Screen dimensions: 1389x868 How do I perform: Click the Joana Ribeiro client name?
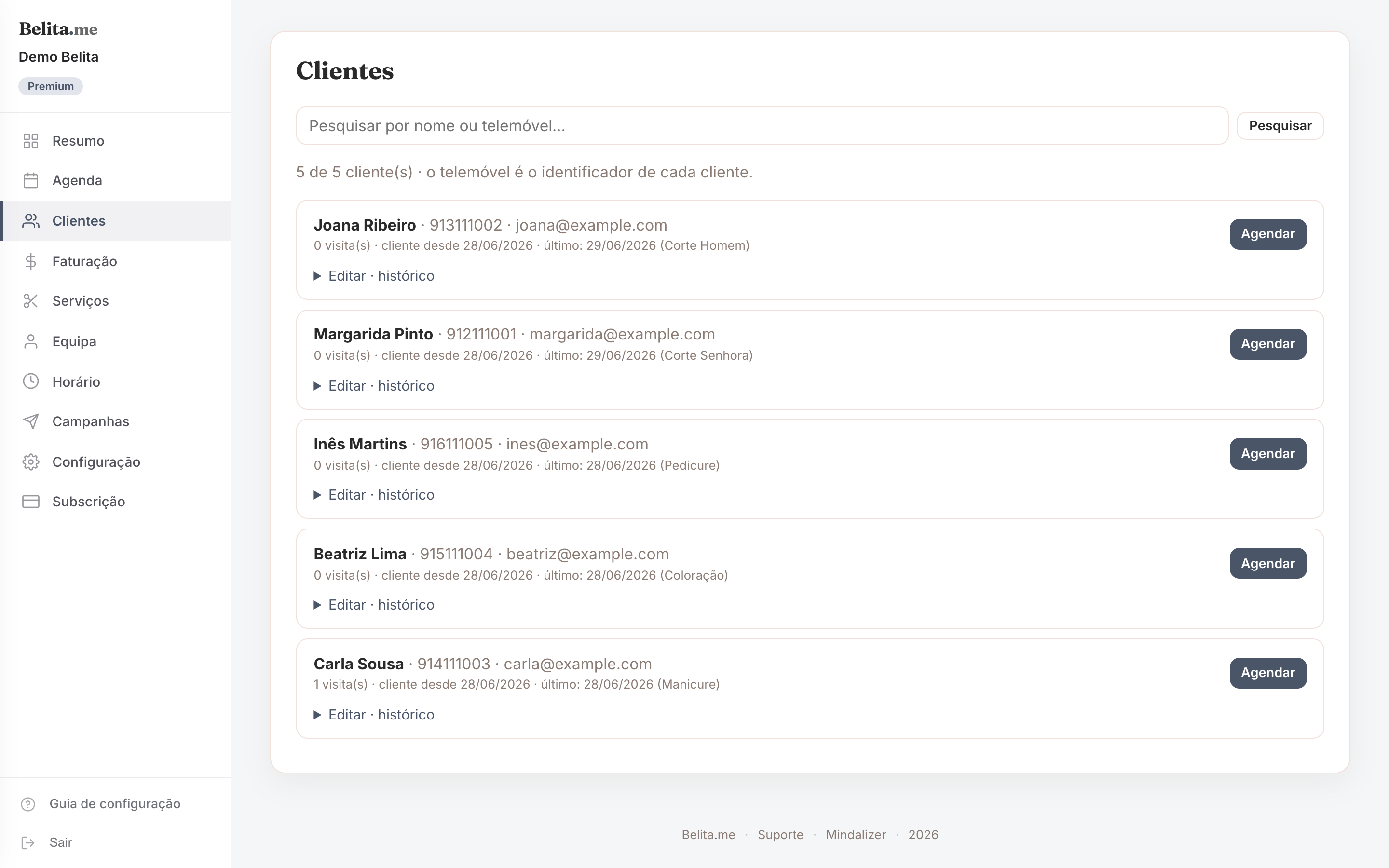(365, 225)
